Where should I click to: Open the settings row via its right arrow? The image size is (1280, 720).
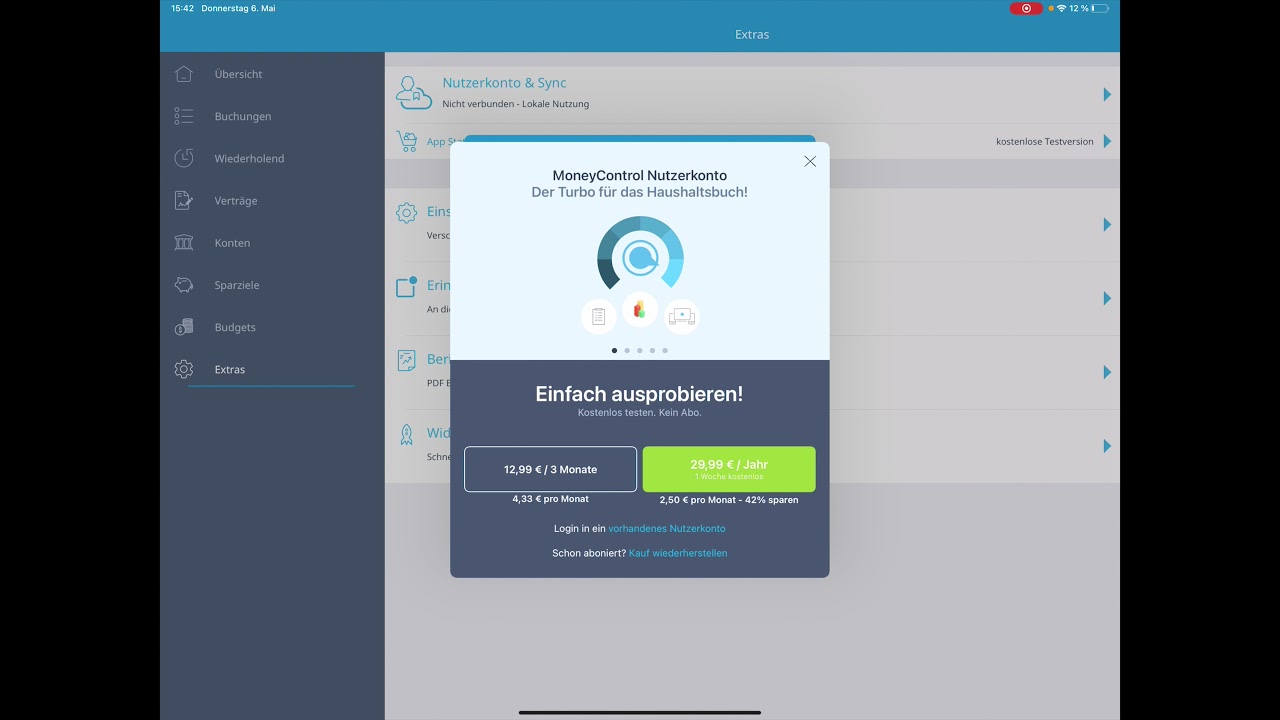click(1107, 224)
